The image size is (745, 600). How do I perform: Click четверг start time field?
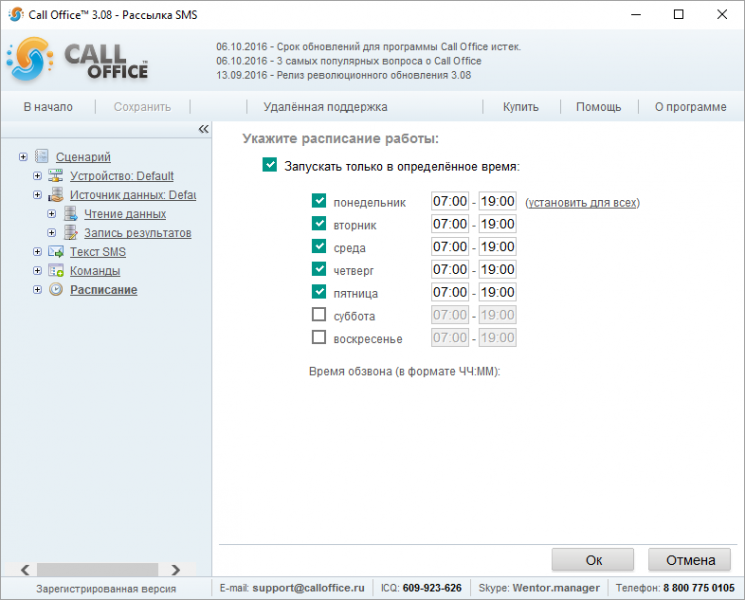pos(449,269)
